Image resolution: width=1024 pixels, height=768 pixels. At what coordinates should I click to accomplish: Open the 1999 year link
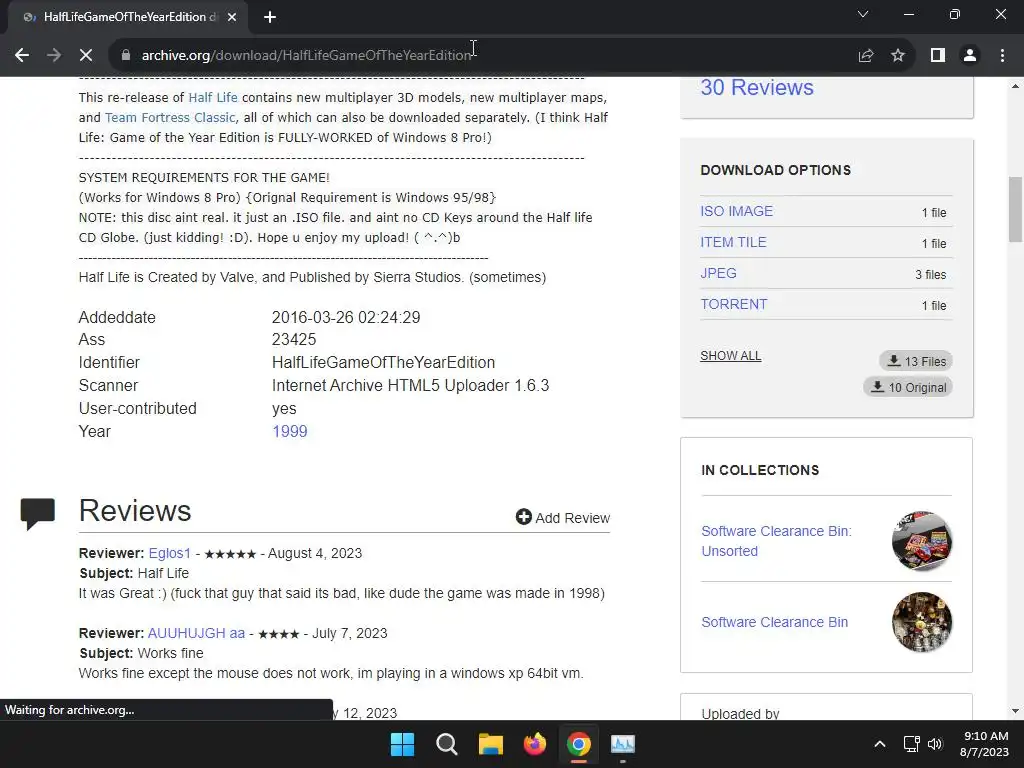(x=289, y=432)
